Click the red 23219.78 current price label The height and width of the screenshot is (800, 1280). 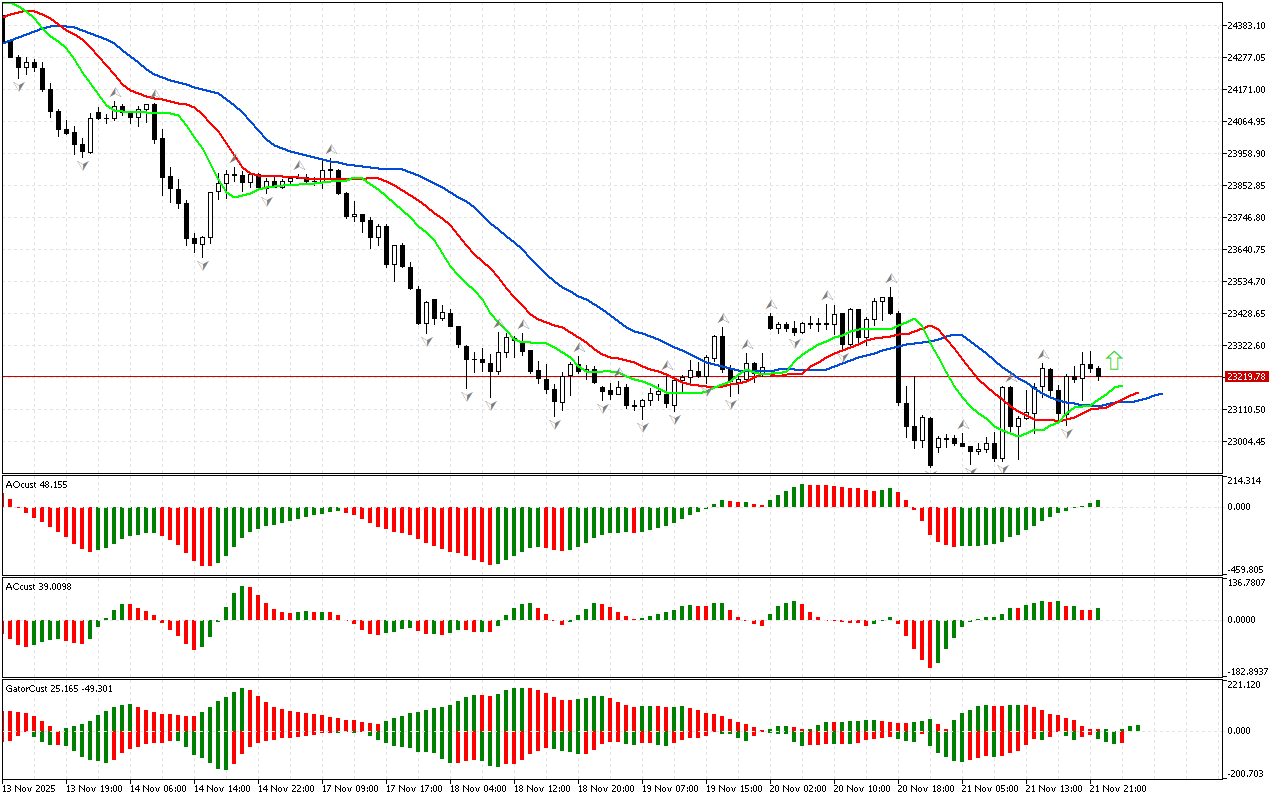tap(1246, 377)
